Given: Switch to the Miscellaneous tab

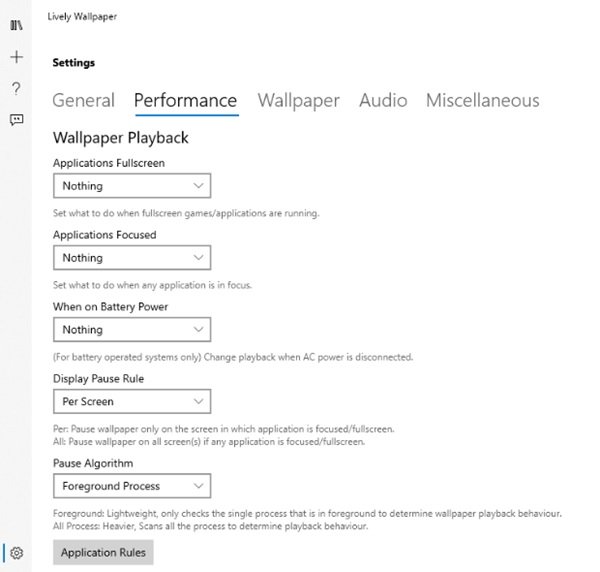Looking at the screenshot, I should coord(483,101).
